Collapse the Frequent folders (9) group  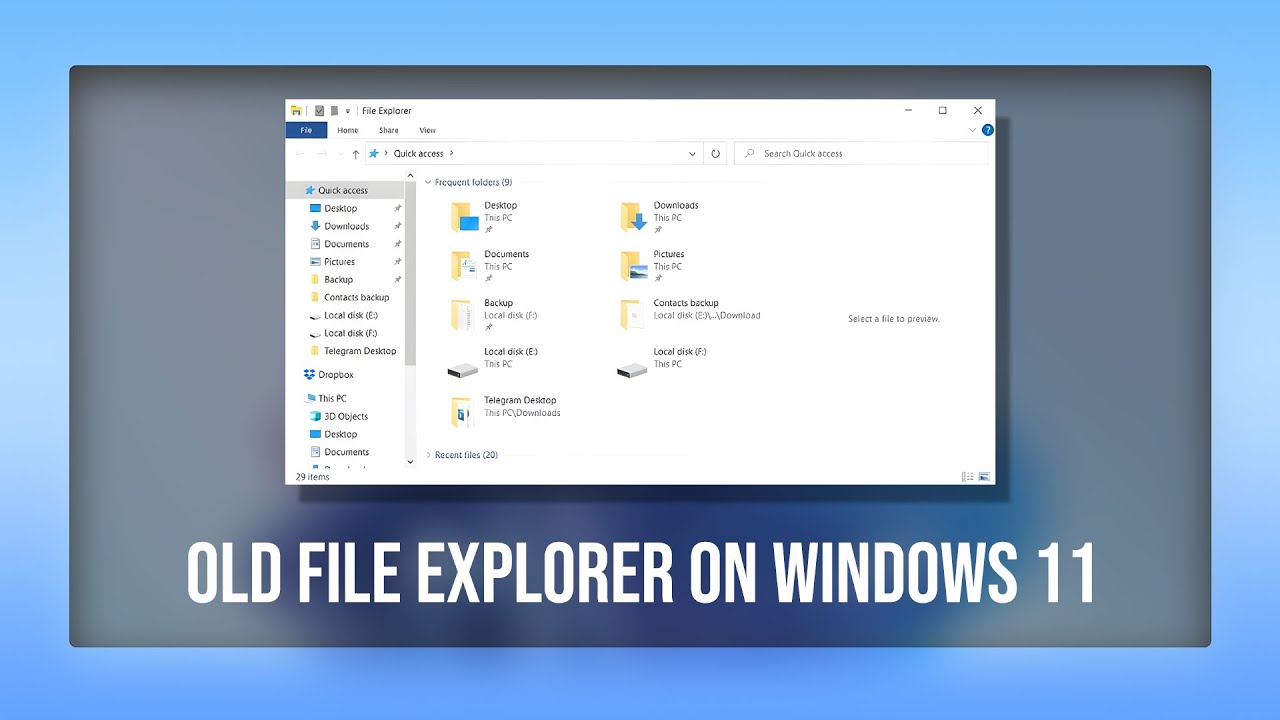pos(429,183)
